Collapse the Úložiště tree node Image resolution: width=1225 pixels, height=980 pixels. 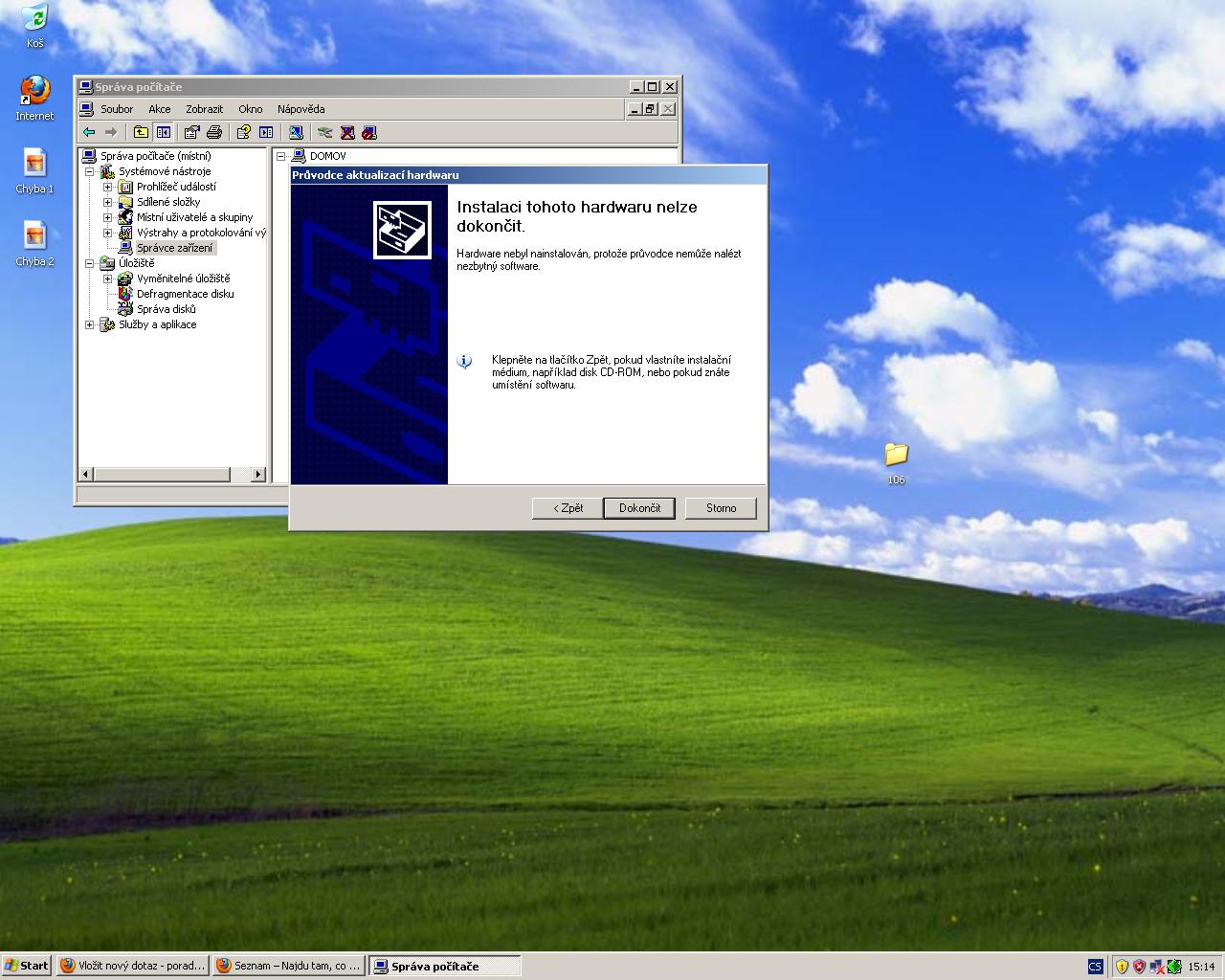(90, 263)
